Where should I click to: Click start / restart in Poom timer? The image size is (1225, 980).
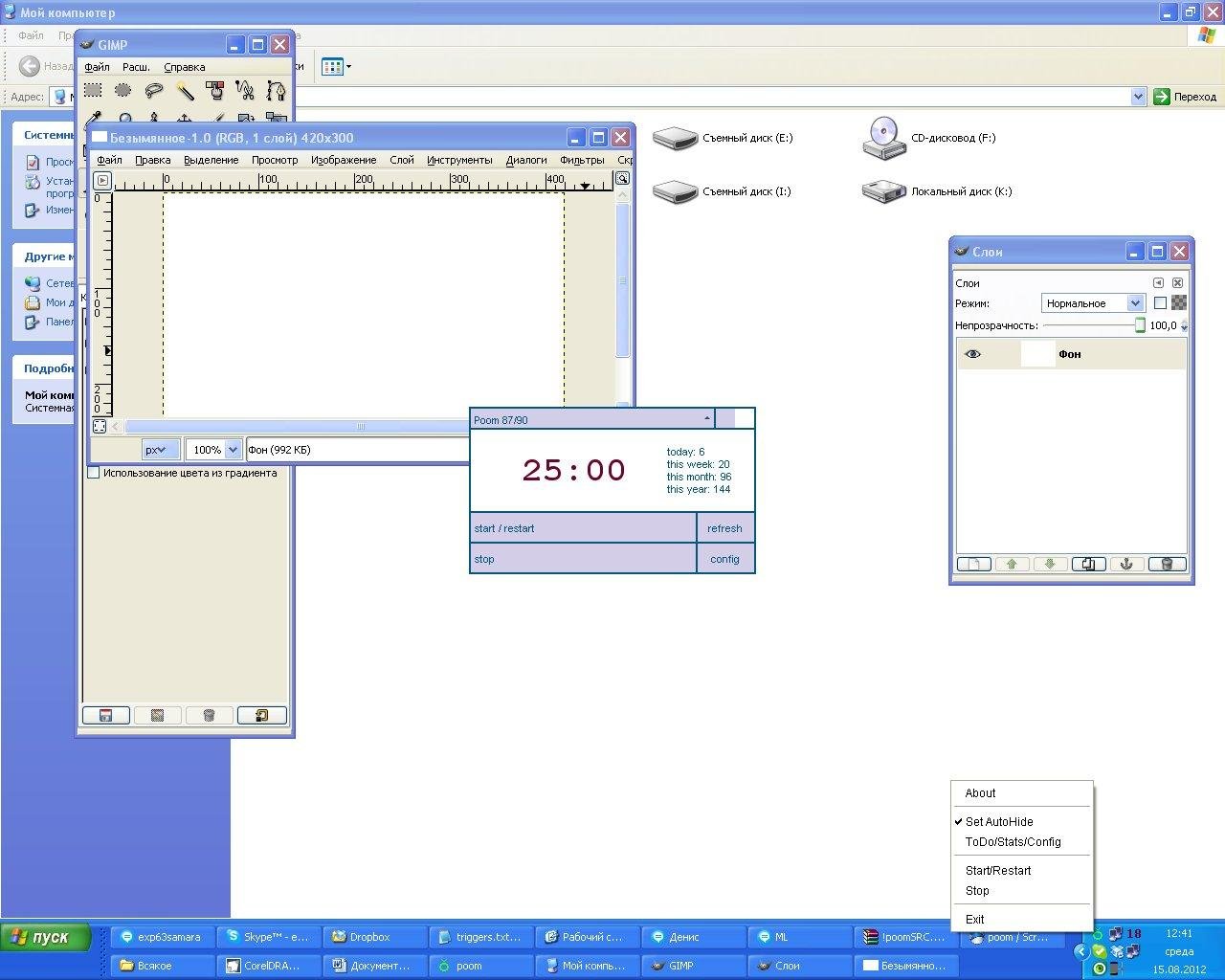(x=583, y=528)
